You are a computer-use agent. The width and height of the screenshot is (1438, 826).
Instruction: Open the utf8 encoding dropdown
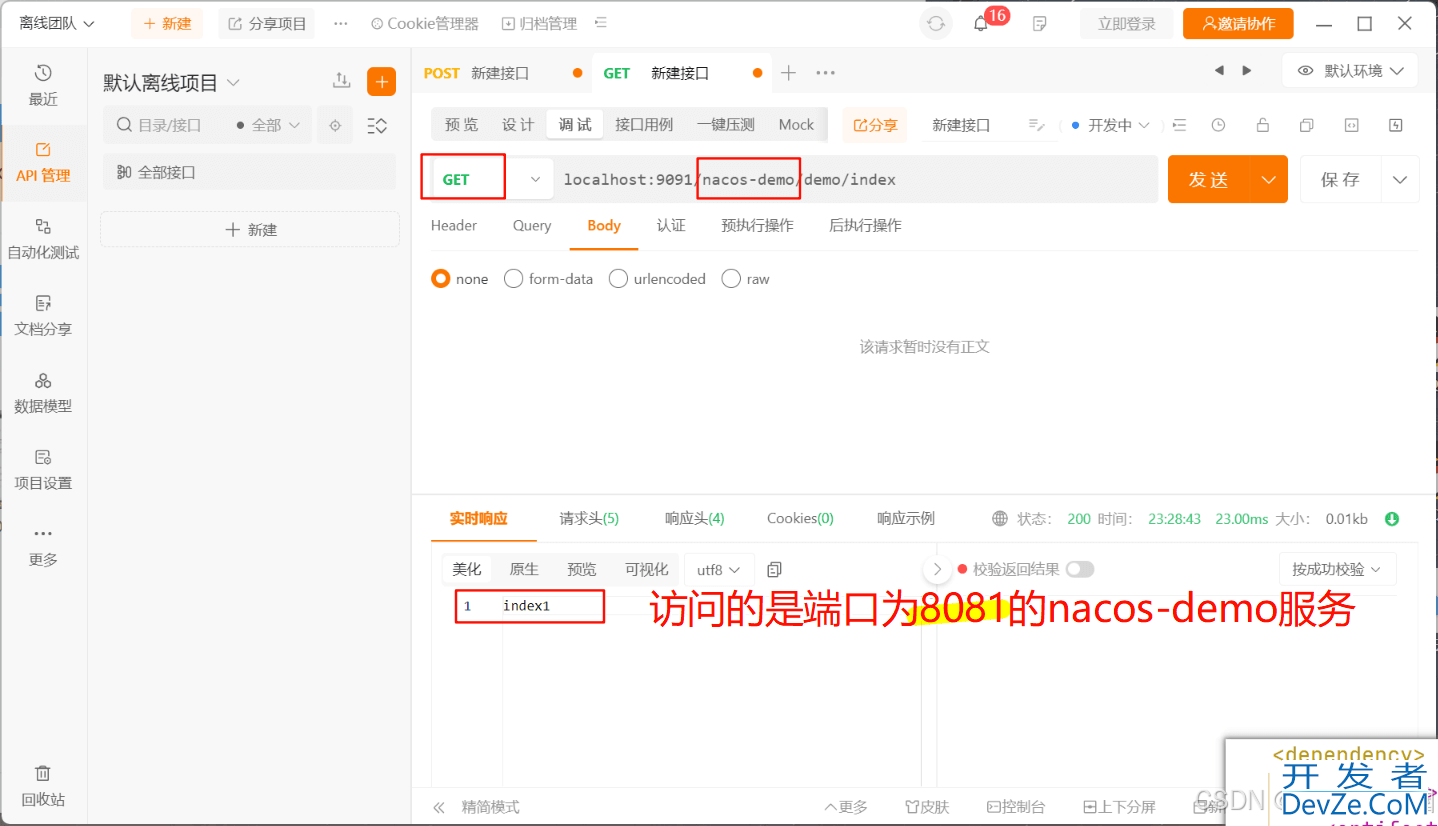719,569
